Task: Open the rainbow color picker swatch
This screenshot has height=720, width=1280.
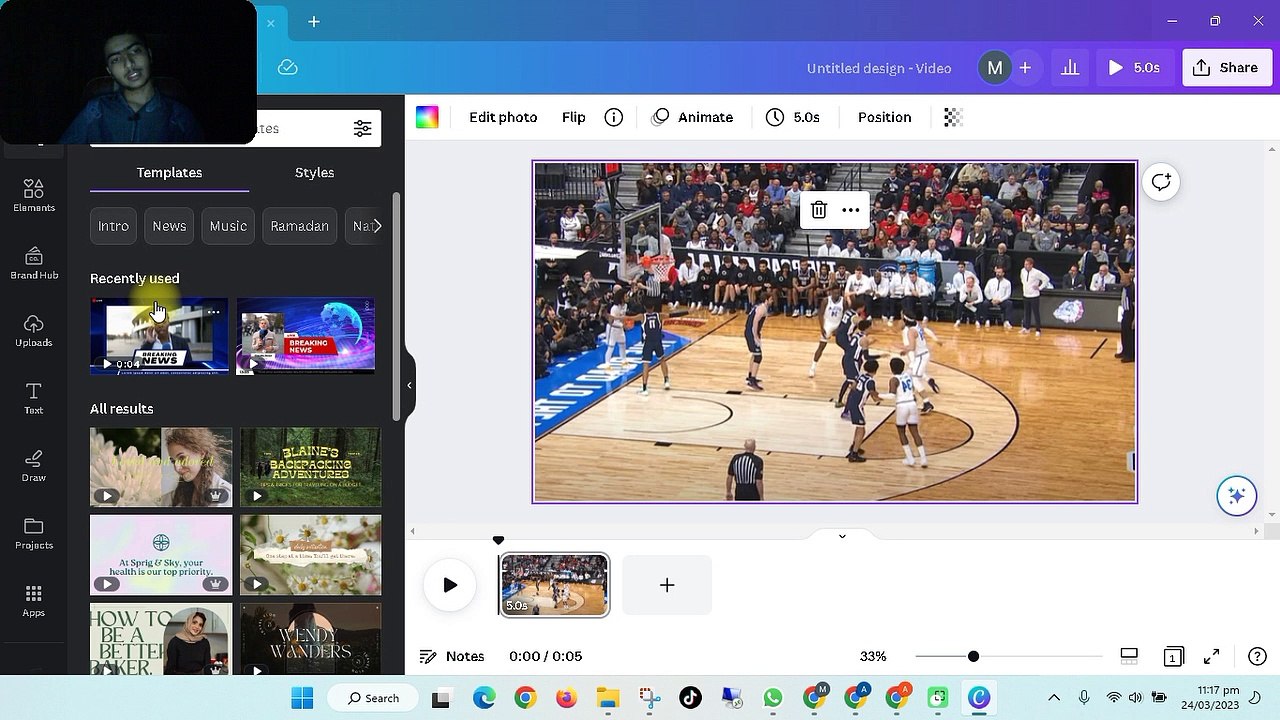Action: pos(427,117)
